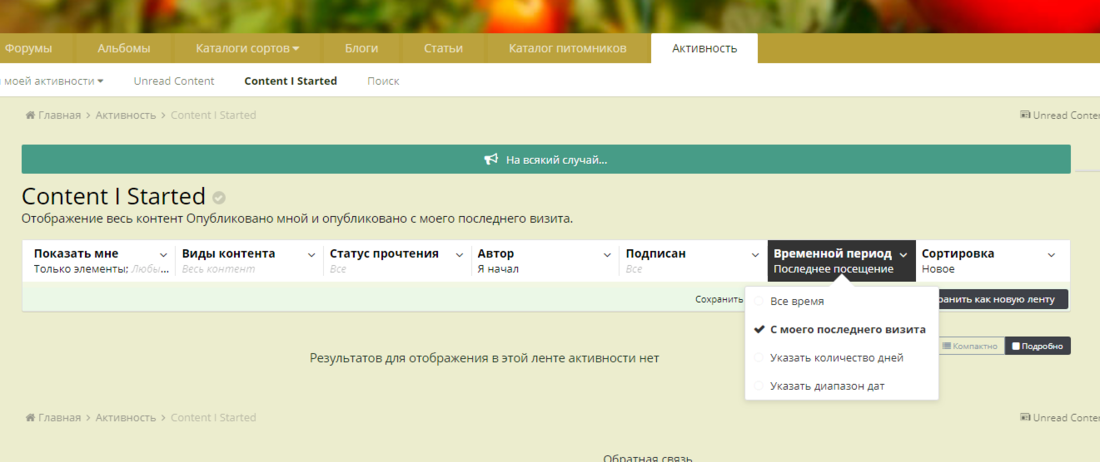Switch to 'Компактно' view mode
1100x462 pixels.
click(970, 346)
